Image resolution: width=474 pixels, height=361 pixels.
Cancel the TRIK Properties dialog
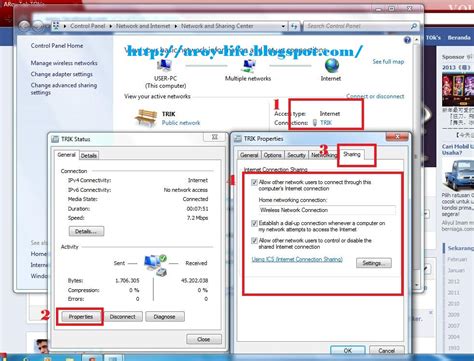tap(387, 350)
